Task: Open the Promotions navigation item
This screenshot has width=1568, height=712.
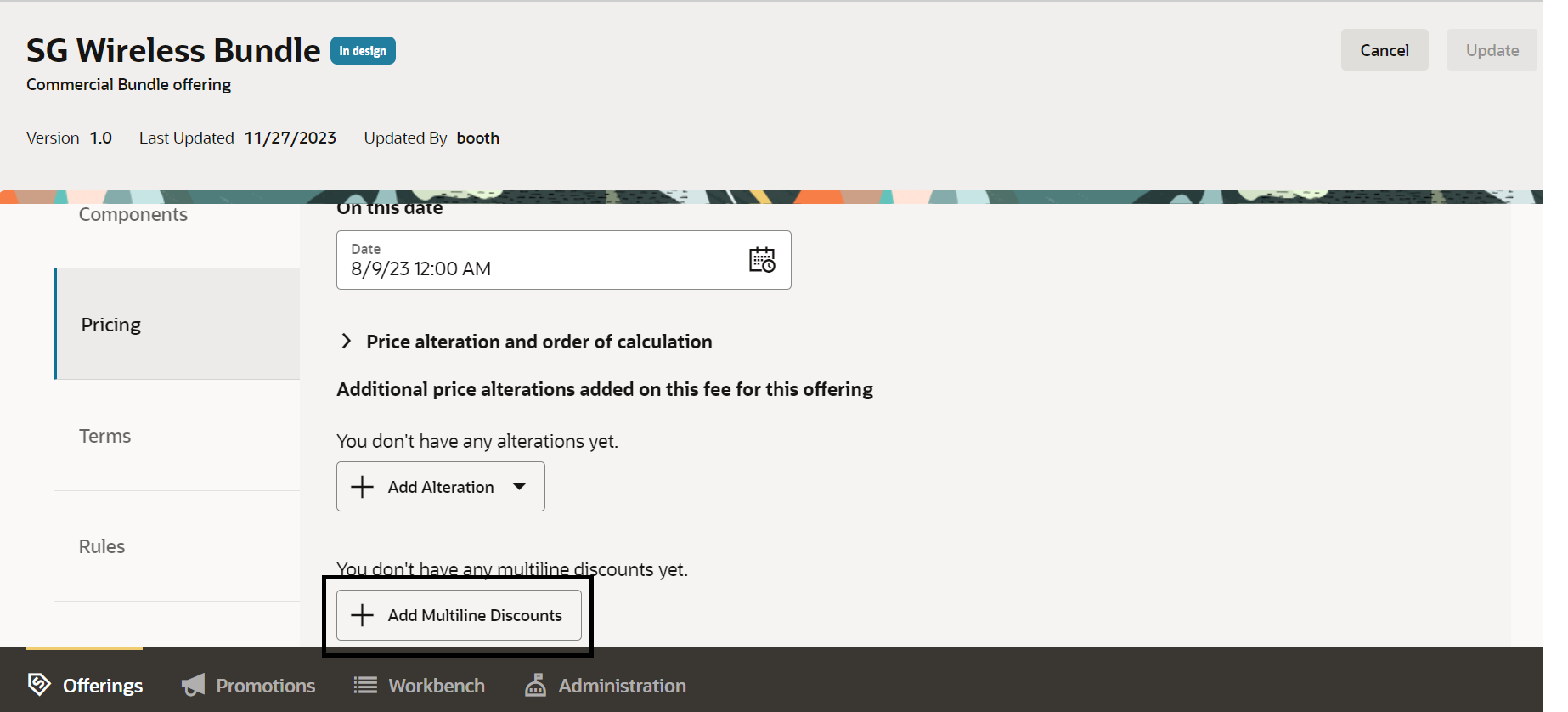Action: (265, 686)
